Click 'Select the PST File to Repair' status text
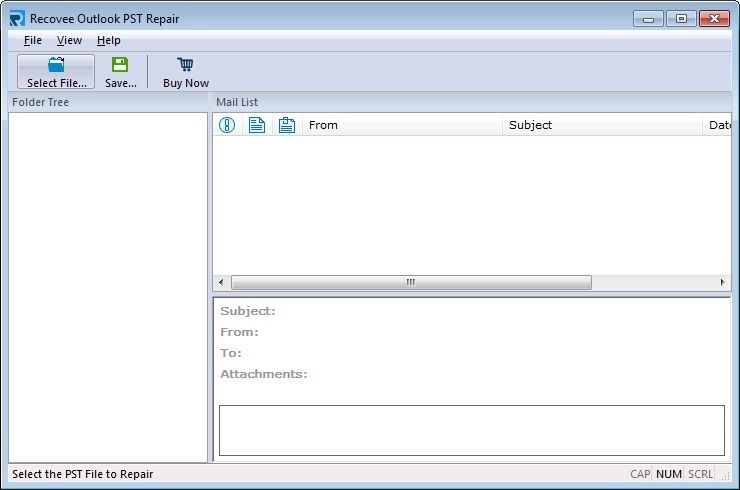Screen dimensions: 740x490 click(x=83, y=474)
